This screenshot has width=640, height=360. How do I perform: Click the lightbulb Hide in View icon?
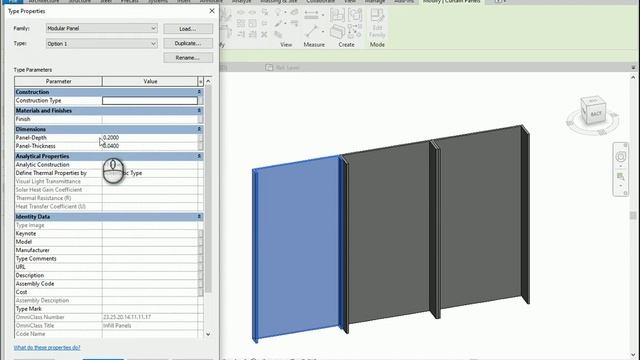[x=279, y=13]
